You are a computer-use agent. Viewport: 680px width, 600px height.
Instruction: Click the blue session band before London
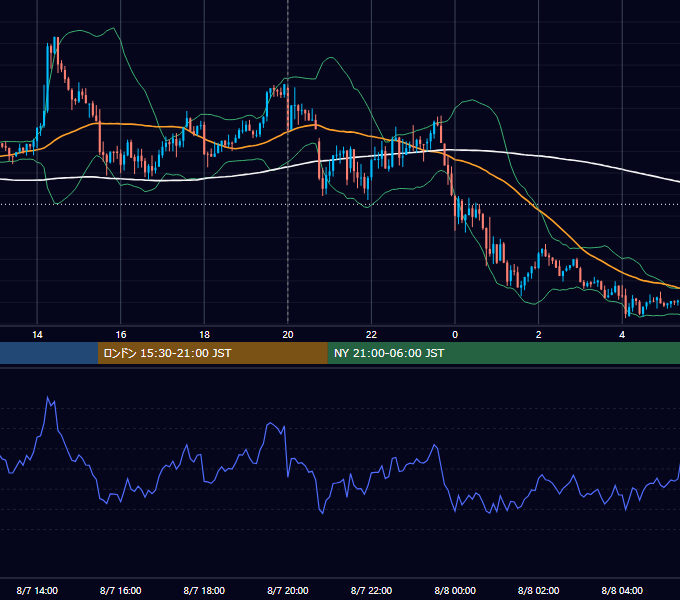tap(49, 353)
